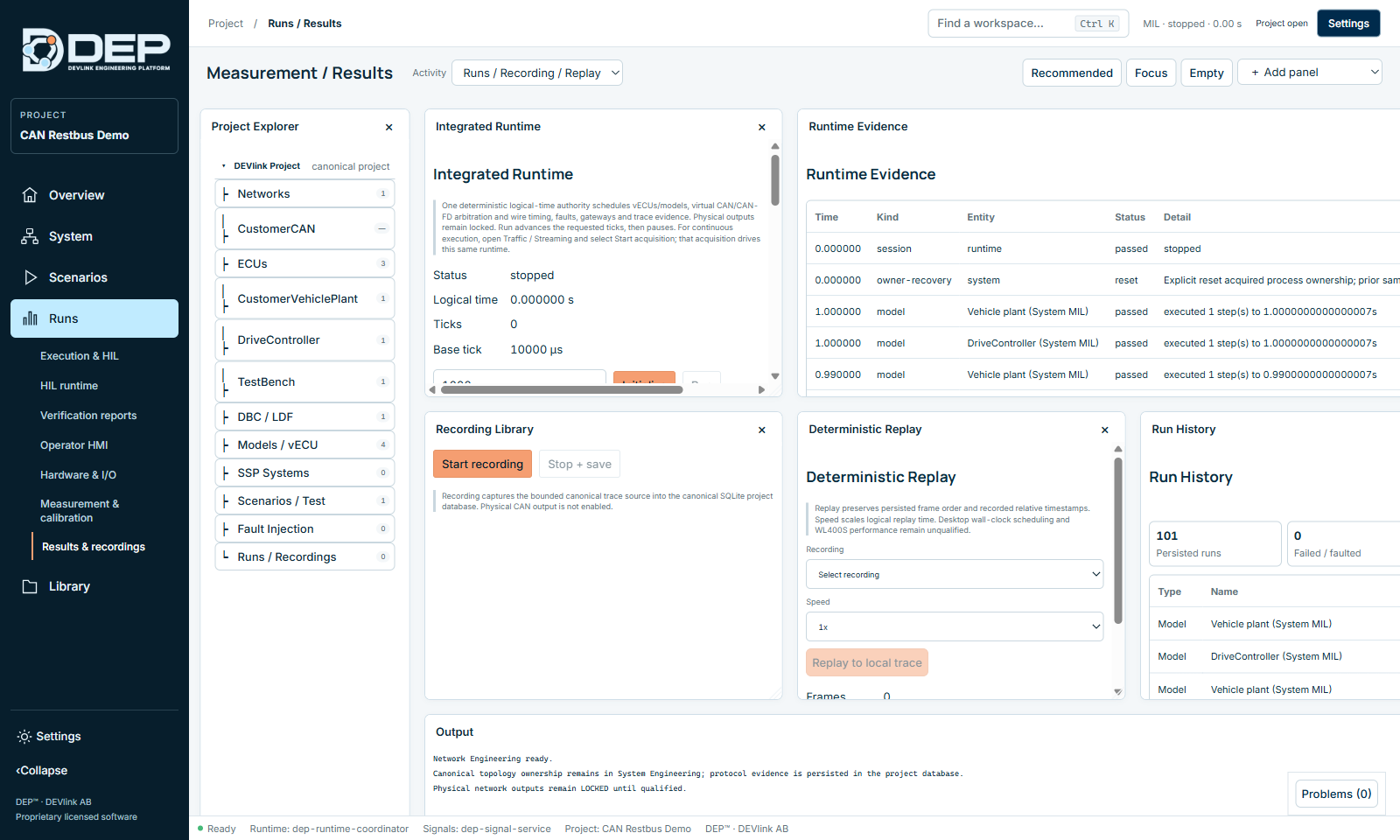Click the Recommended layout button
Screen dimensions: 1400x840
1072,73
